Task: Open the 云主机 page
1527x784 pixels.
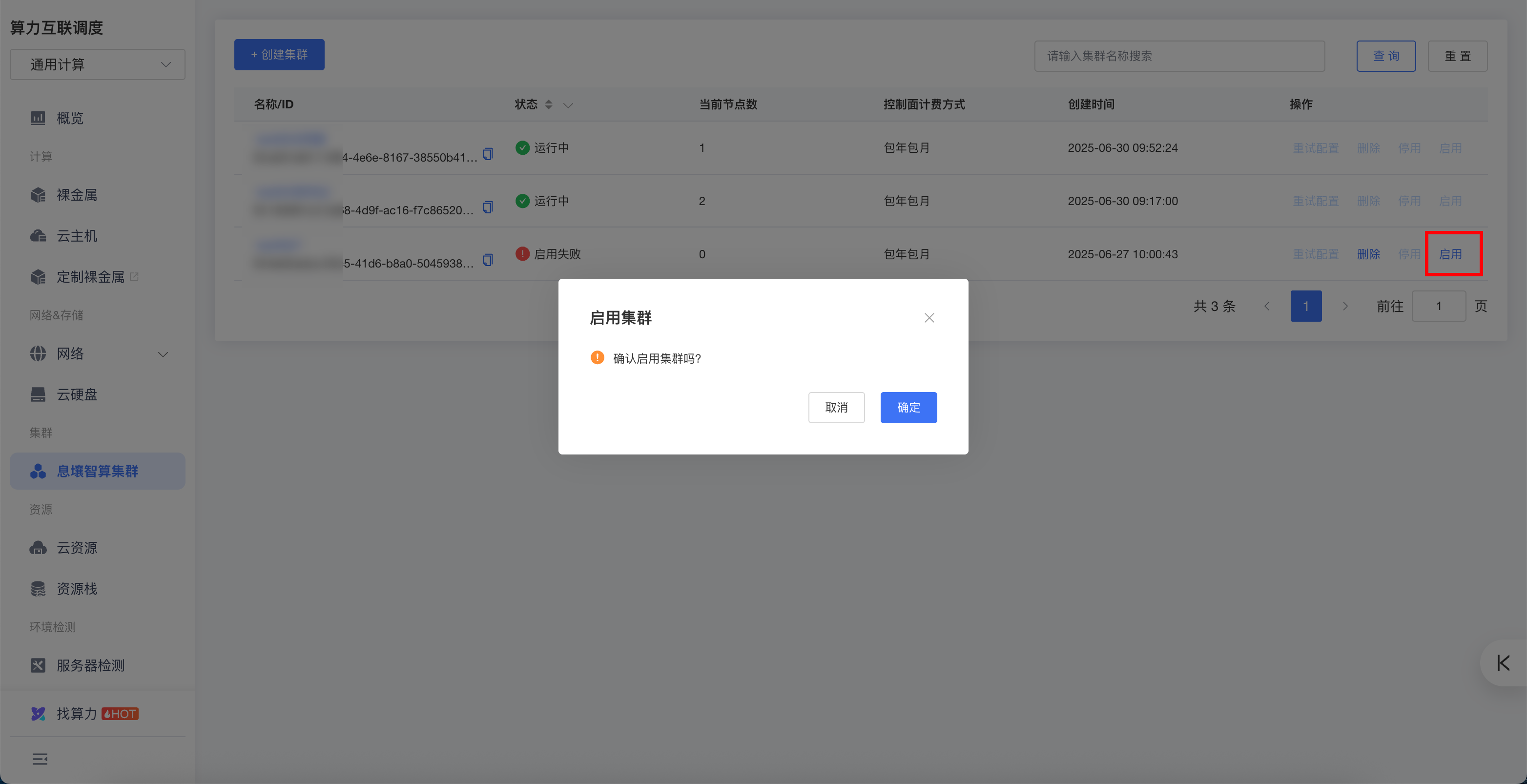Action: [x=77, y=236]
